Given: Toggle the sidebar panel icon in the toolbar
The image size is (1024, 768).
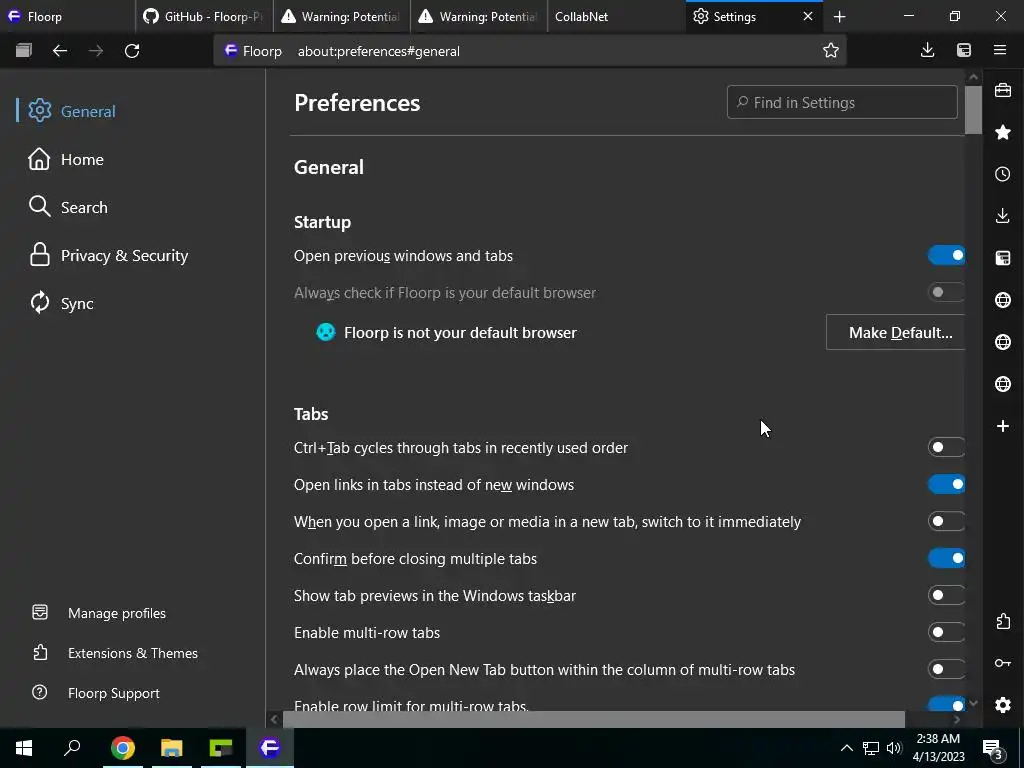Looking at the screenshot, I should (x=964, y=50).
